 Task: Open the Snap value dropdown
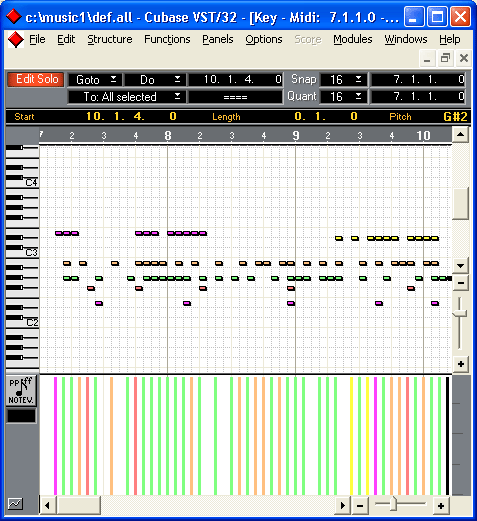click(344, 80)
